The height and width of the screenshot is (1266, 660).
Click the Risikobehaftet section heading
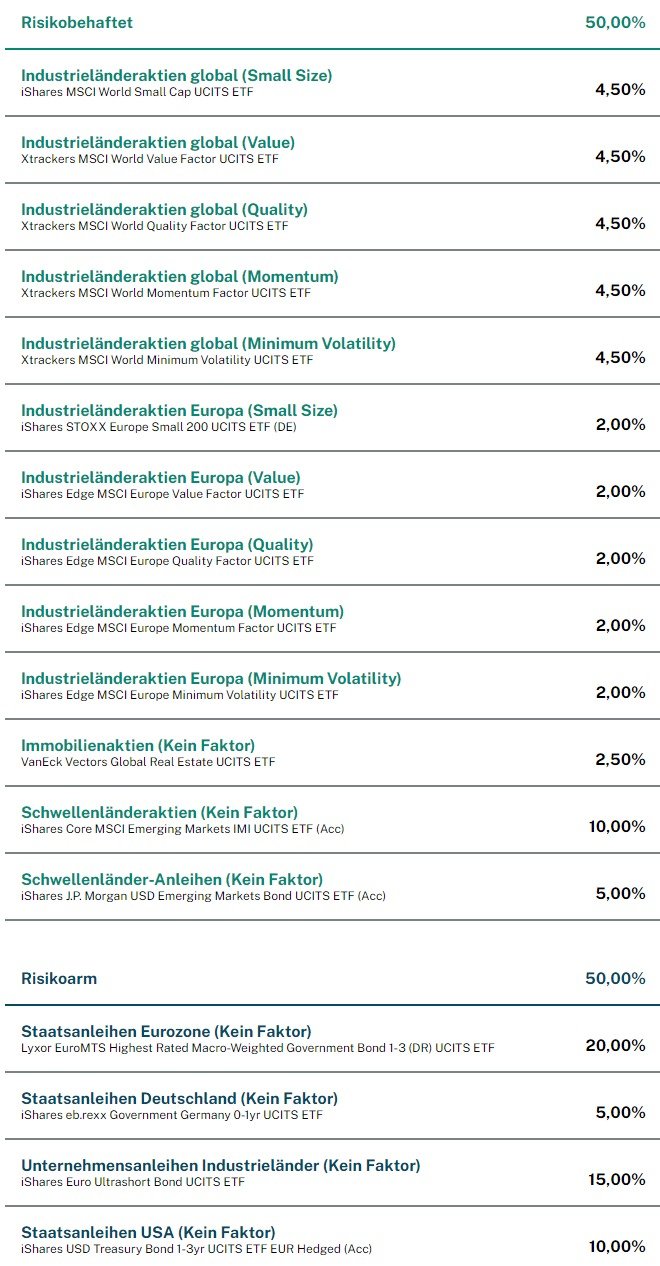[77, 22]
